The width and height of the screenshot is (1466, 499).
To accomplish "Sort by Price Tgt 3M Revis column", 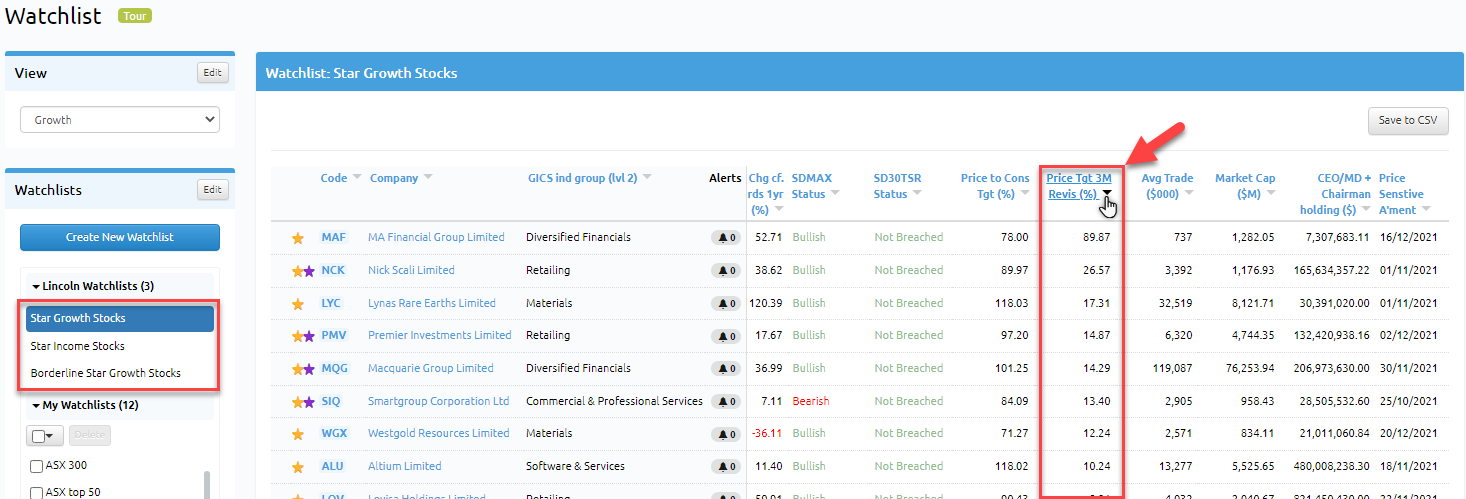I will [x=1079, y=186].
